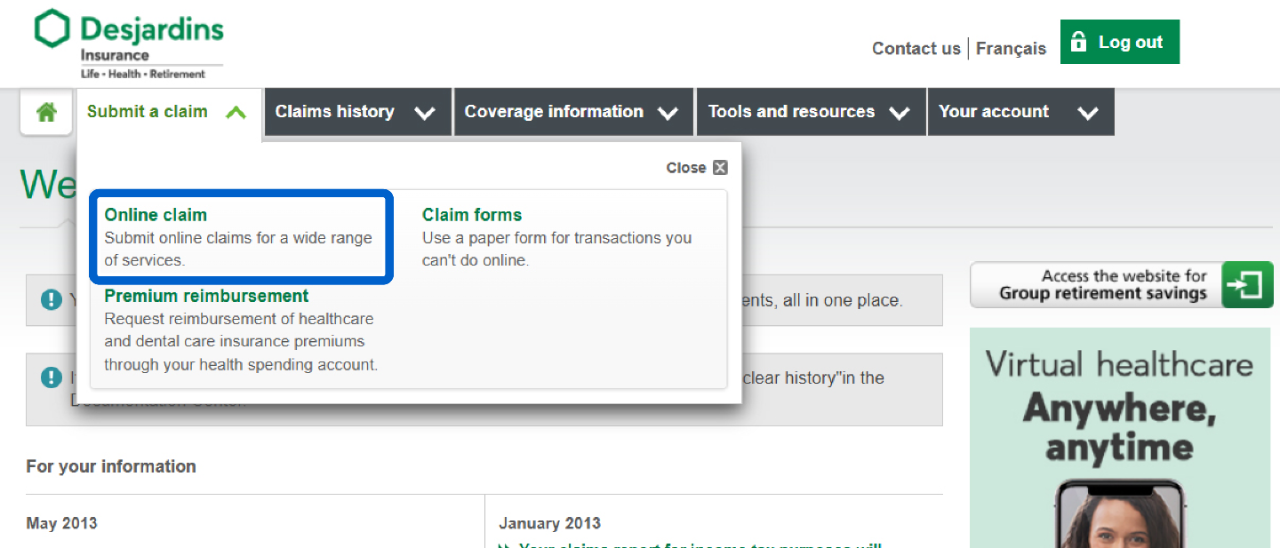Open the Online claim menu option
1280x548 pixels.
coord(156,215)
